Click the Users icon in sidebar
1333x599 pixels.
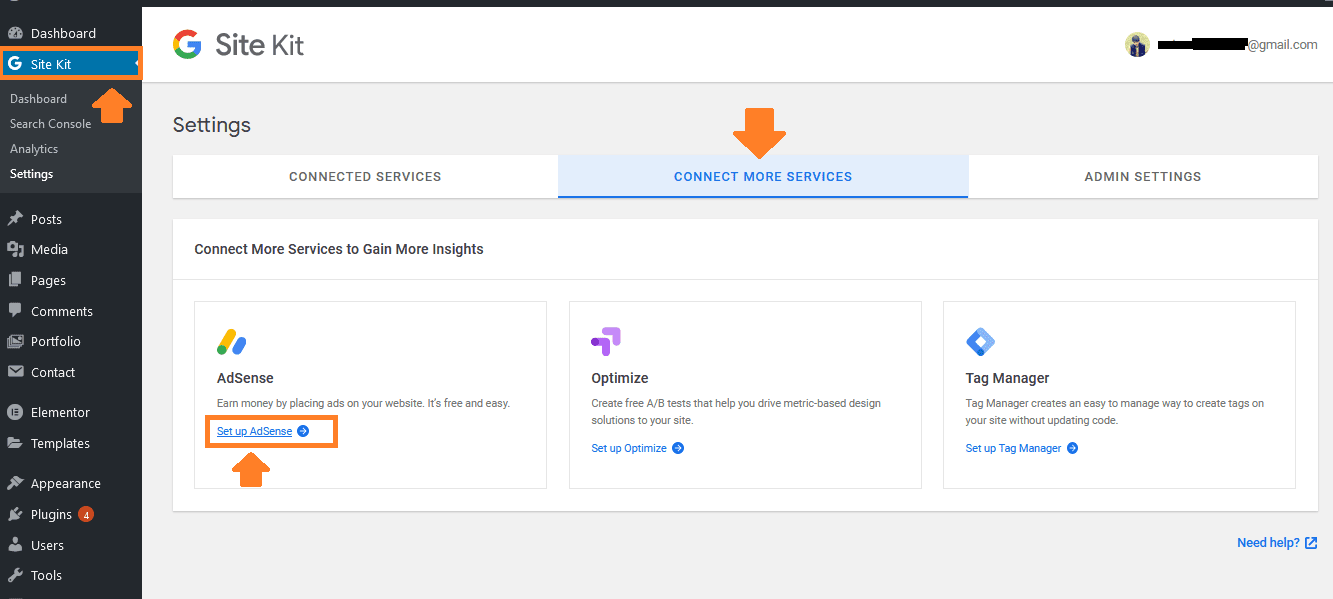click(x=15, y=545)
